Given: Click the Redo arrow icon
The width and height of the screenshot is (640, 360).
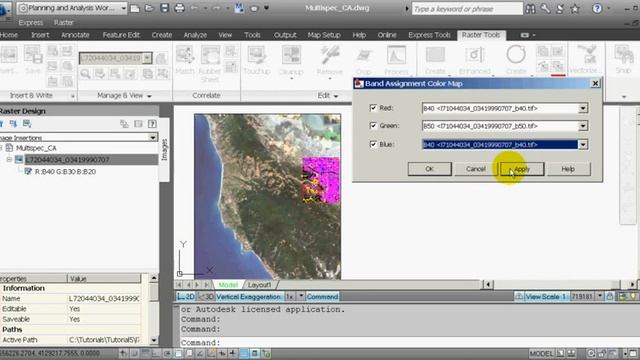Looking at the screenshot, I should click(x=216, y=8).
